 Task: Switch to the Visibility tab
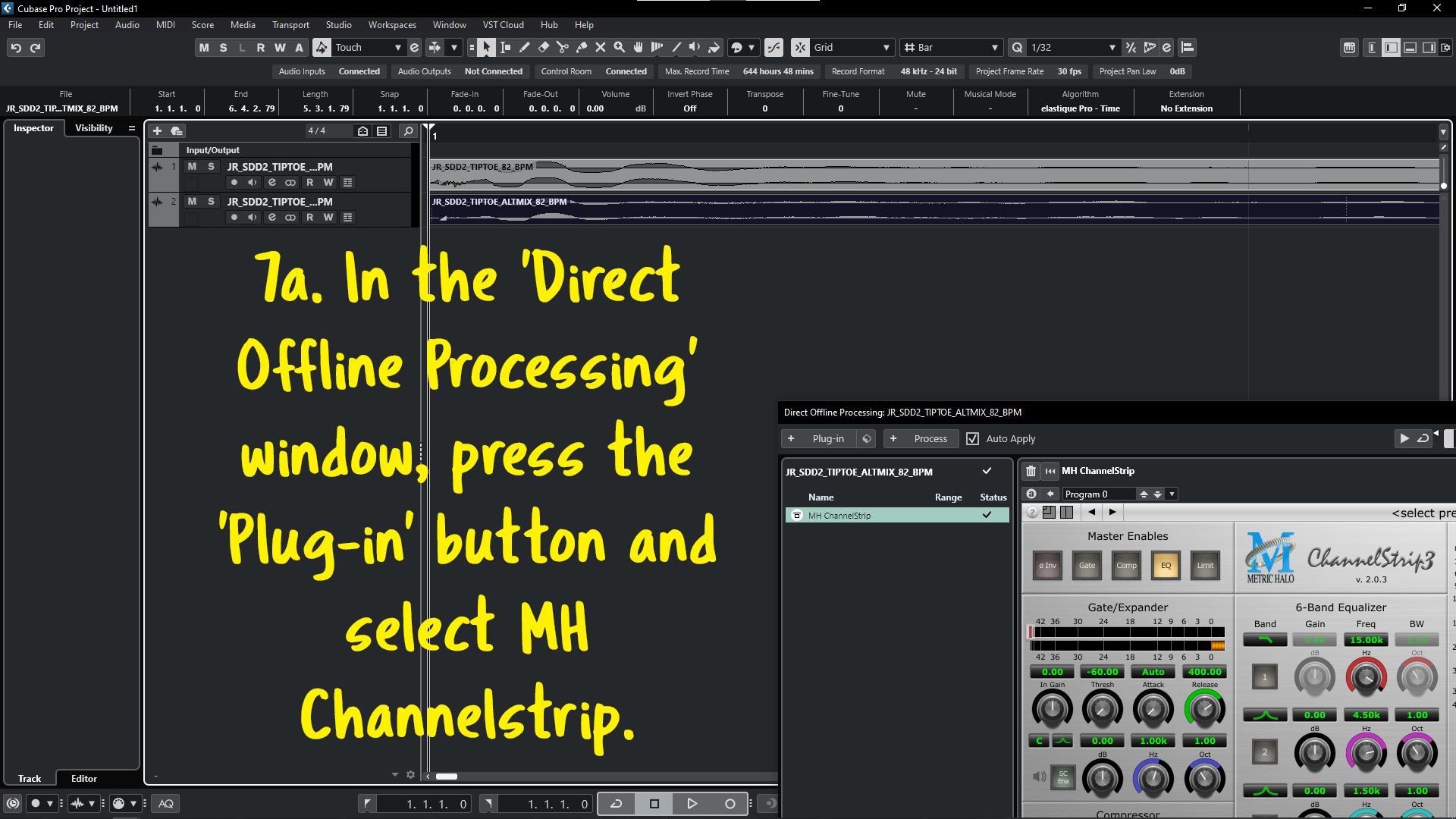93,128
